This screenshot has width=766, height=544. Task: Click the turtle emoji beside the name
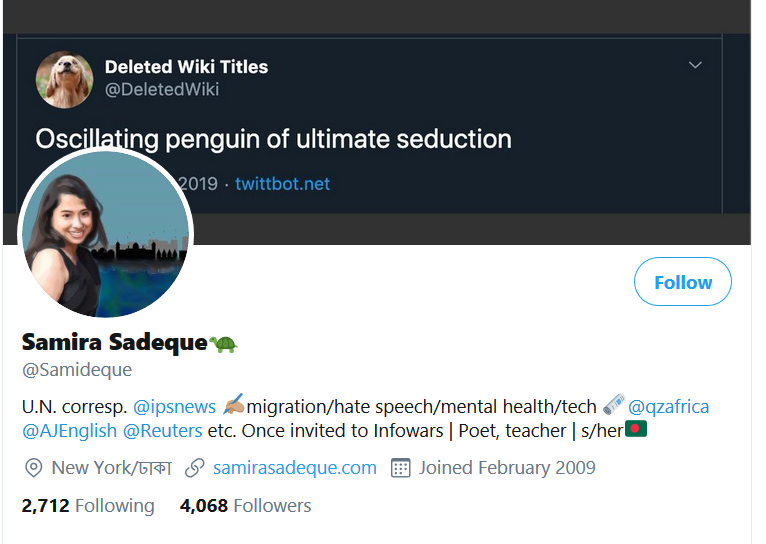[x=223, y=343]
